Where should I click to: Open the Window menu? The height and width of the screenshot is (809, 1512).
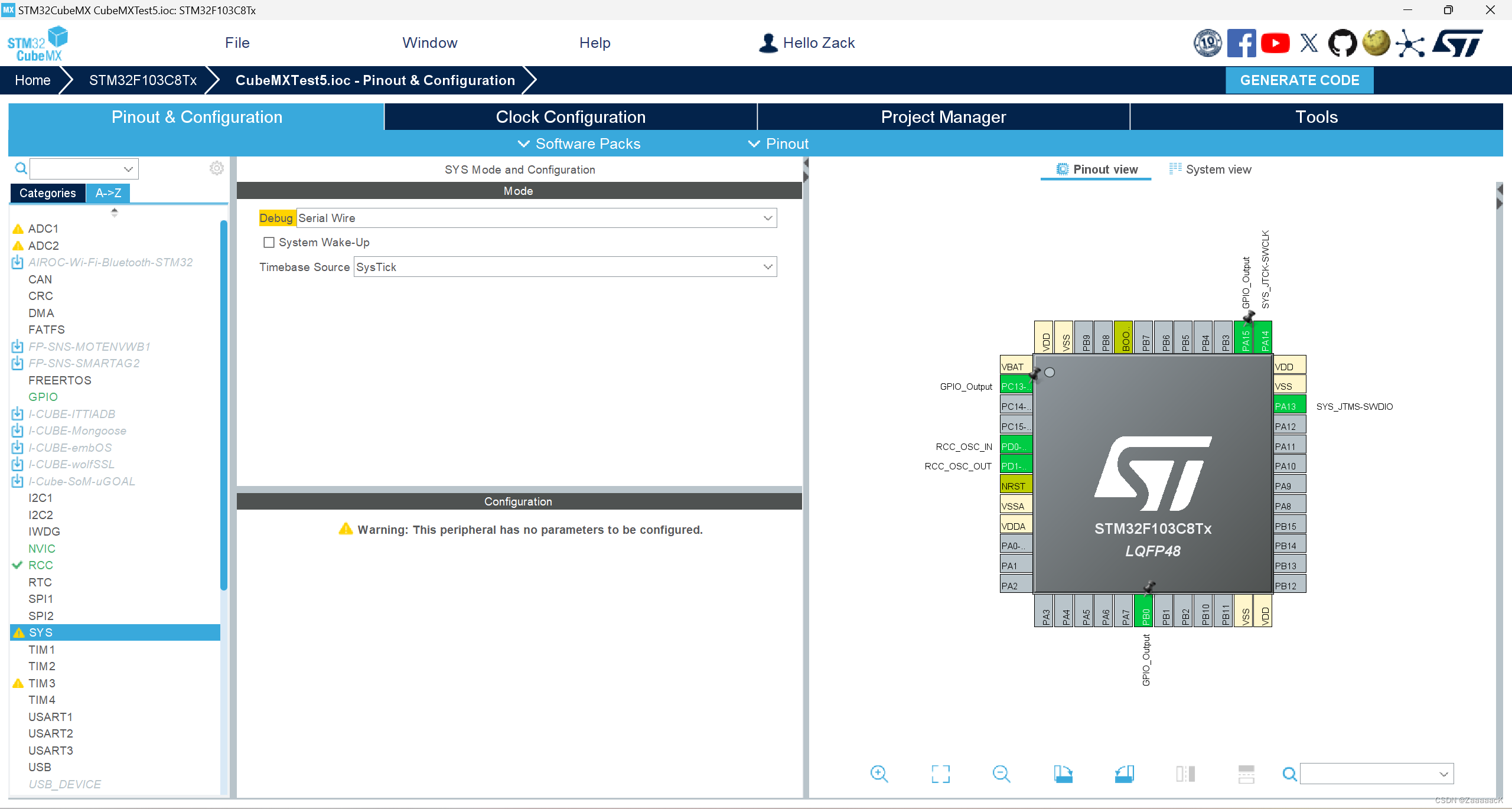pyautogui.click(x=430, y=43)
